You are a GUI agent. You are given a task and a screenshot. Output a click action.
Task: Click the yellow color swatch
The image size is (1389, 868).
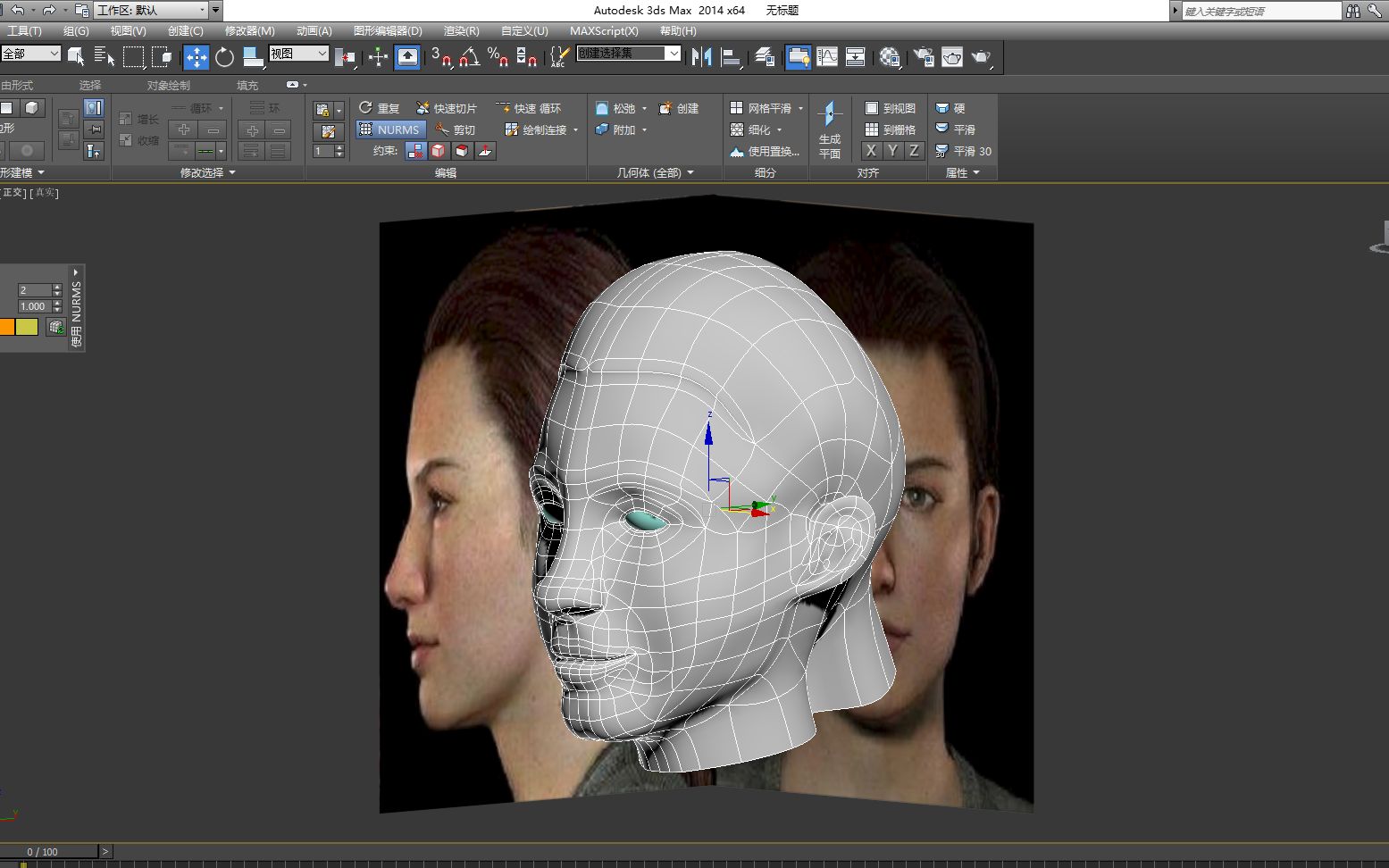click(28, 327)
